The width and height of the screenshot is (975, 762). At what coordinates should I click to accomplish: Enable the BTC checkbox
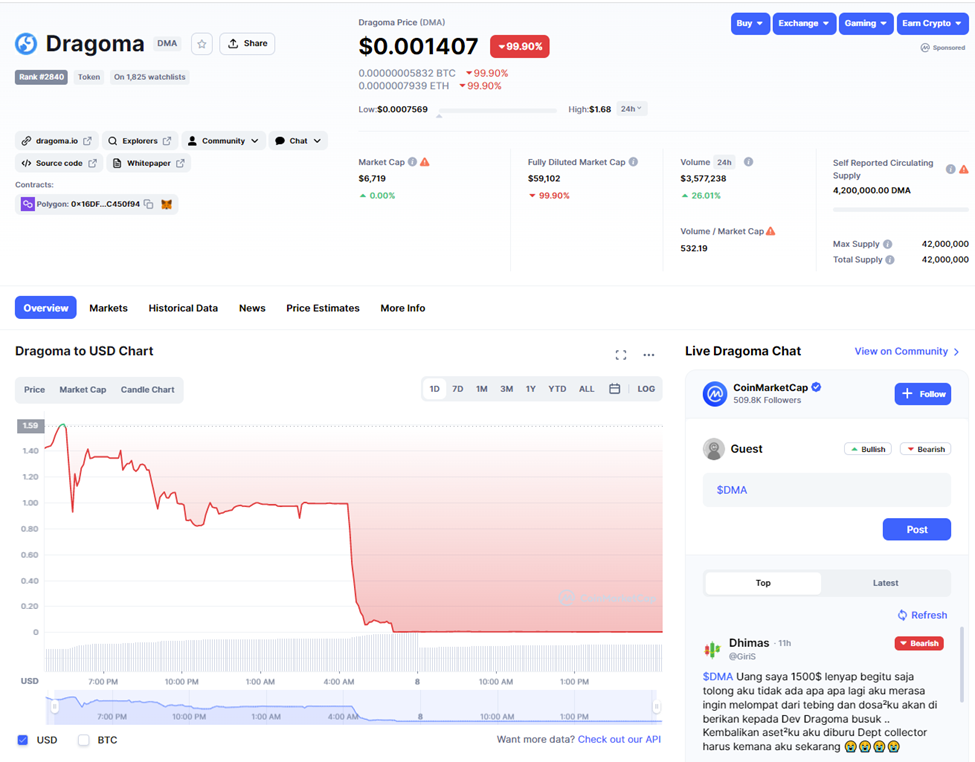coord(83,740)
